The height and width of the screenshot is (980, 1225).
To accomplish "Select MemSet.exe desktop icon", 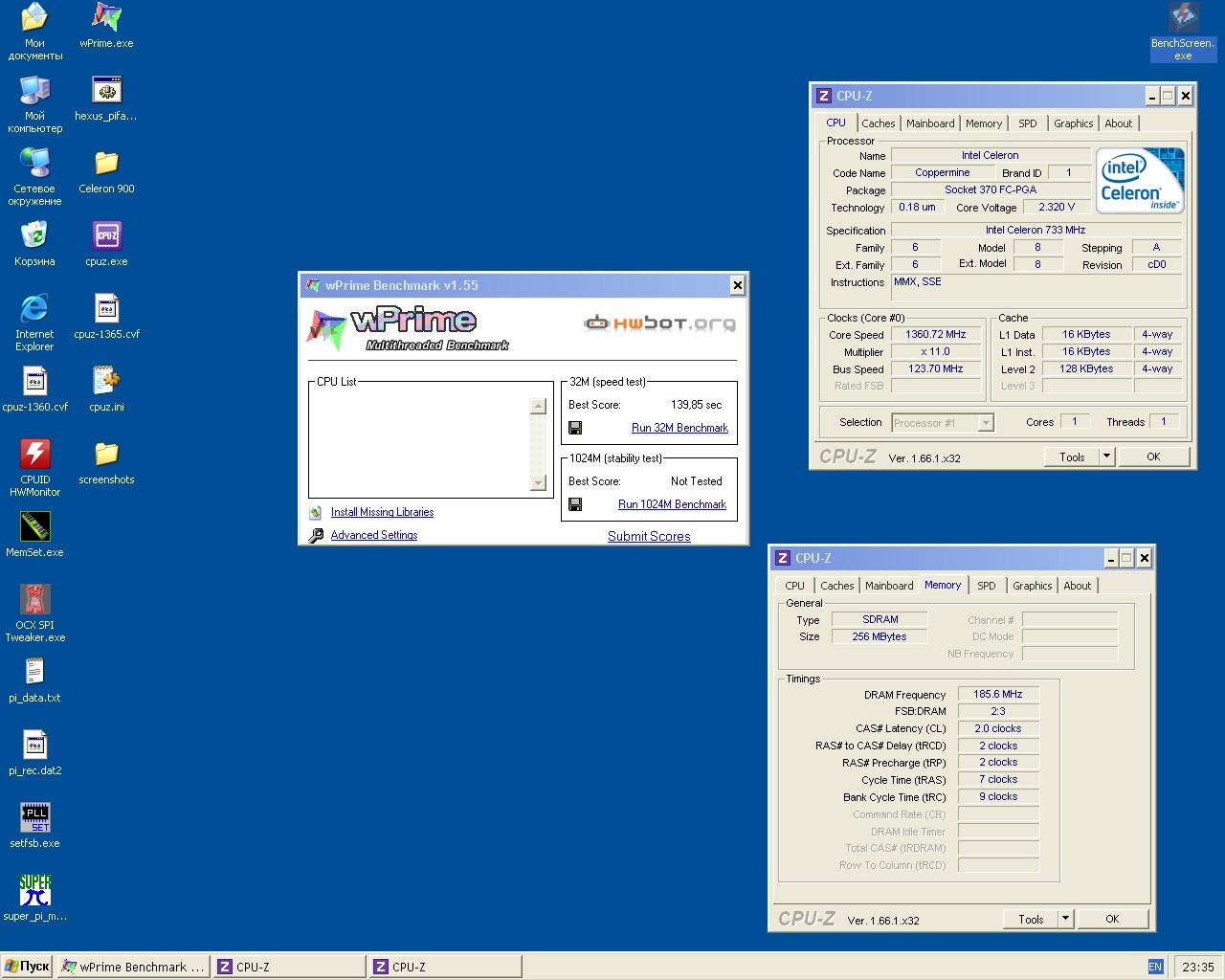I will point(34,535).
